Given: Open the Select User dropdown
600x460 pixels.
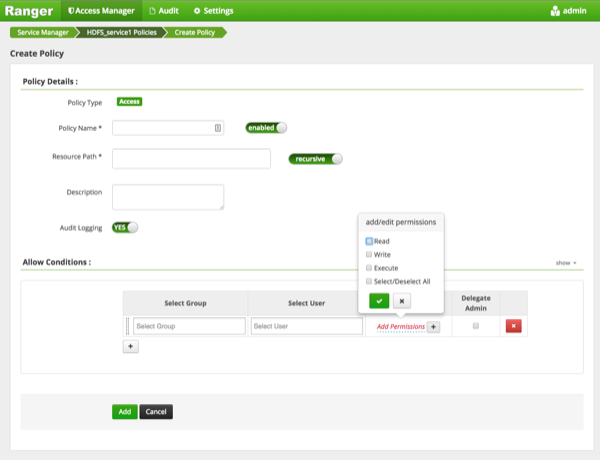Looking at the screenshot, I should (x=306, y=326).
